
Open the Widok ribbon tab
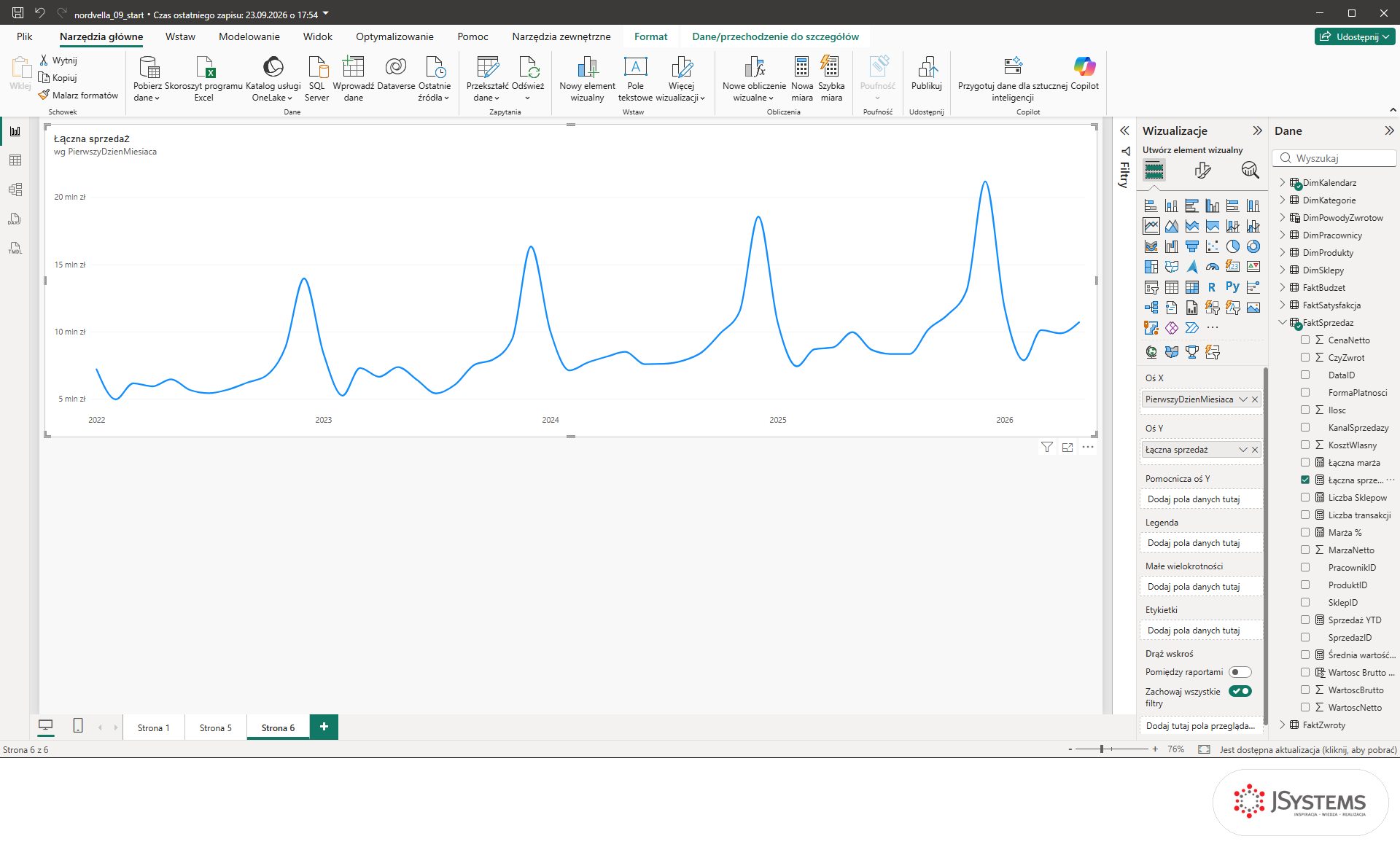[318, 36]
